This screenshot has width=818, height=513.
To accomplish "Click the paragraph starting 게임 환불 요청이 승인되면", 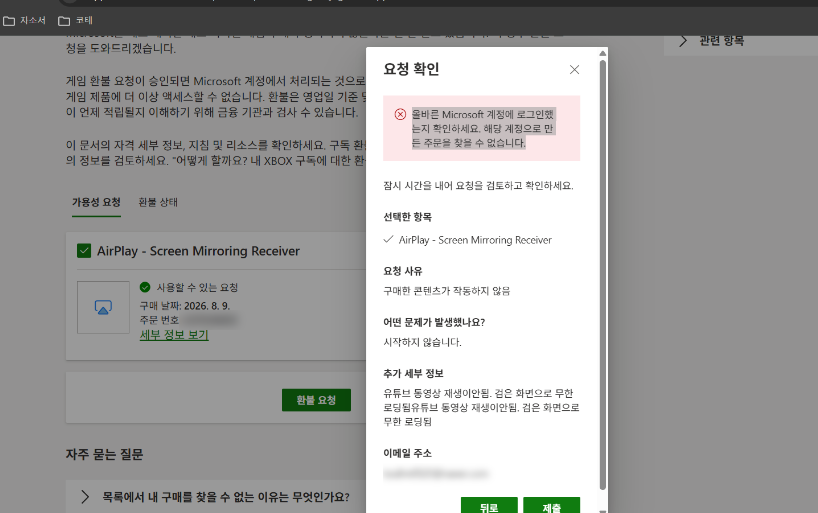I will pos(215,97).
